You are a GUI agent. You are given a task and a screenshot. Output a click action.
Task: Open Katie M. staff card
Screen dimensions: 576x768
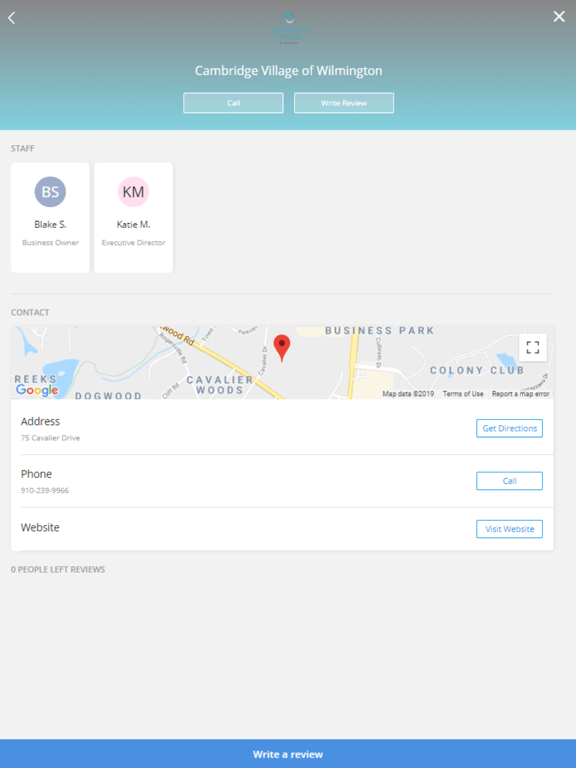point(133,217)
